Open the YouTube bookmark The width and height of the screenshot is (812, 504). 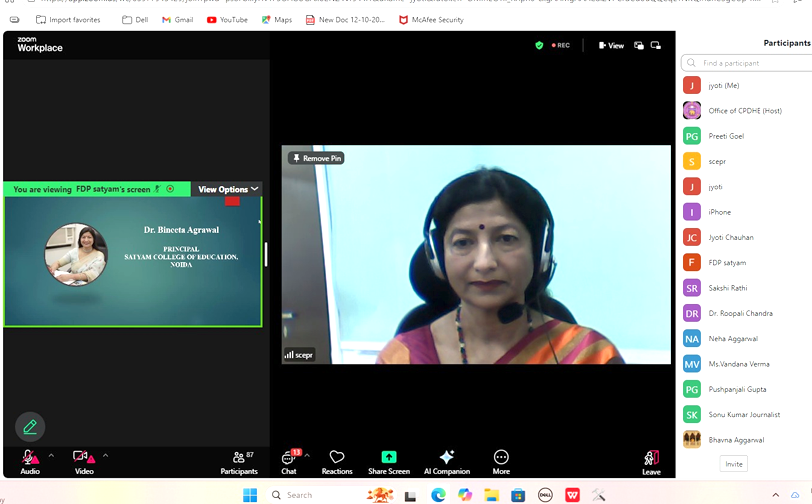point(227,20)
